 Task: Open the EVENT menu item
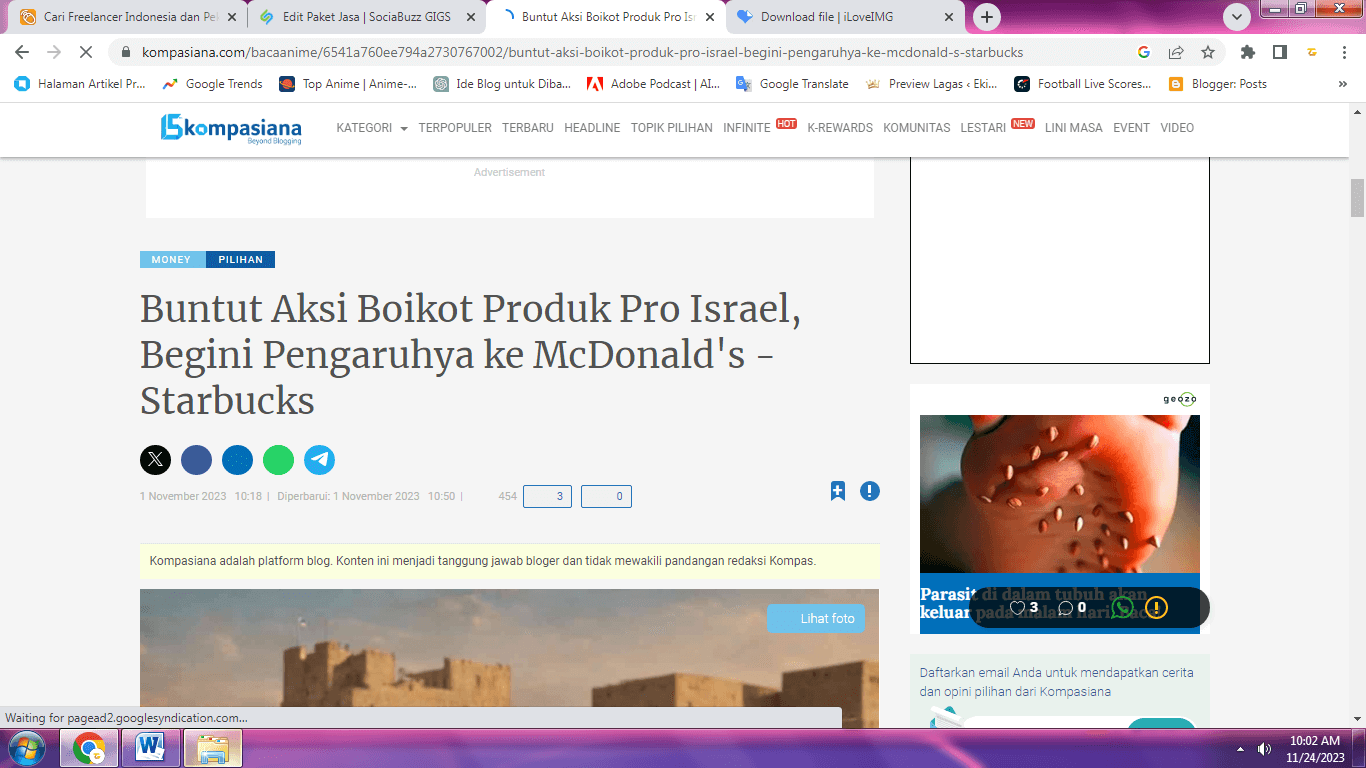click(x=1131, y=128)
